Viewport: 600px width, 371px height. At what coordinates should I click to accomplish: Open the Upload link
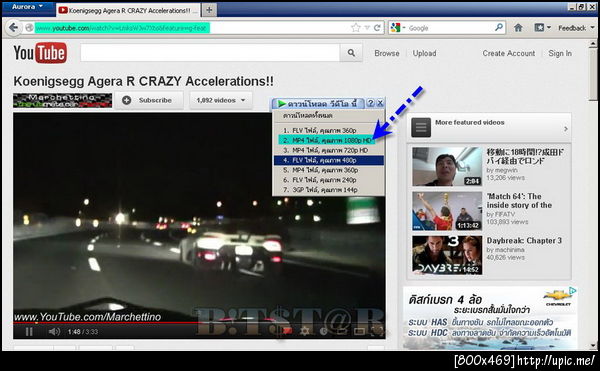tap(424, 53)
